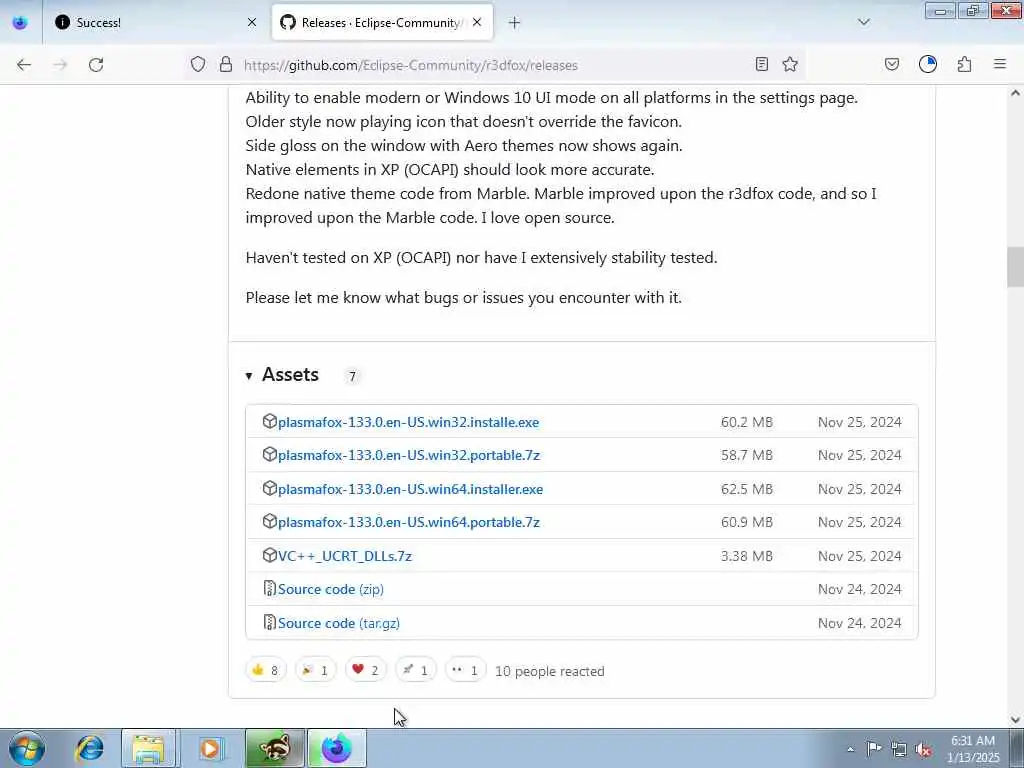Click the 3.38 MB size text
1024x768 pixels.
click(x=746, y=556)
